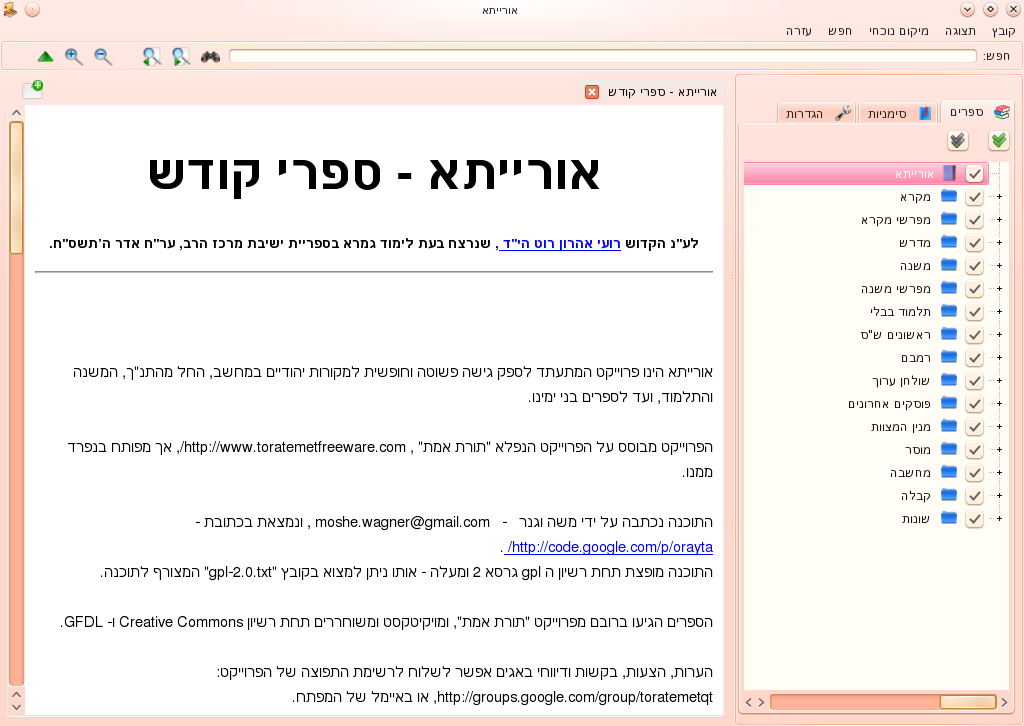Viewport: 1024px width, 726px height.
Task: Click the folder icon next to קבלה
Action: coord(949,495)
